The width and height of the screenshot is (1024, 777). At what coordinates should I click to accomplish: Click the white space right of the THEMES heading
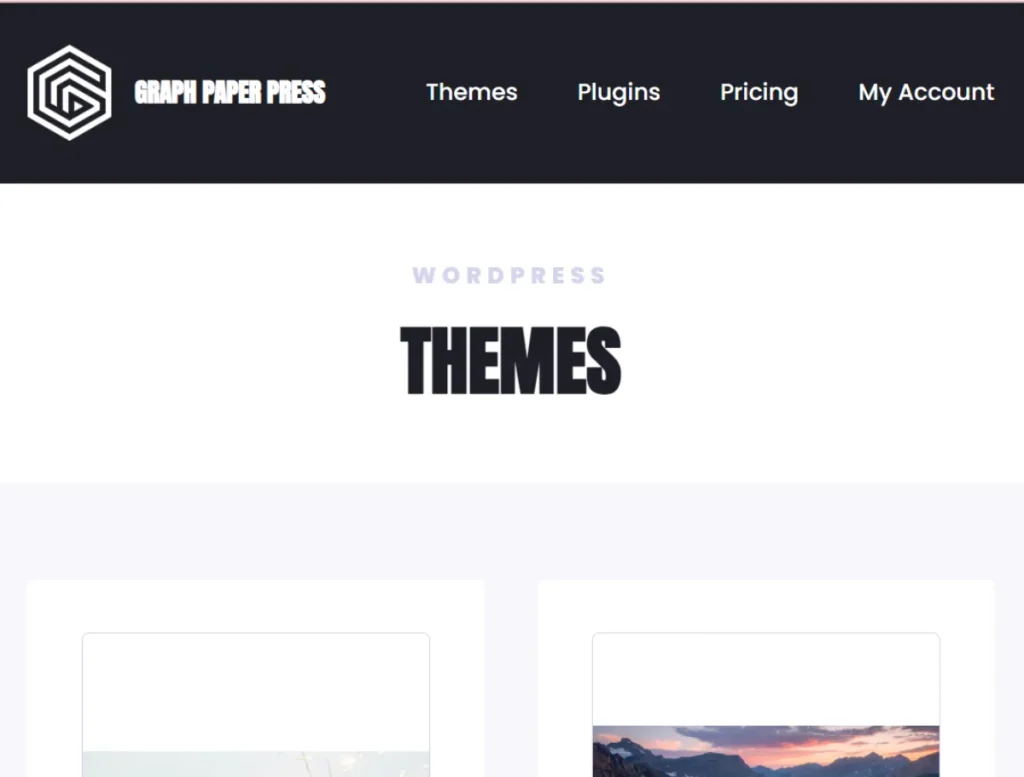(823, 360)
